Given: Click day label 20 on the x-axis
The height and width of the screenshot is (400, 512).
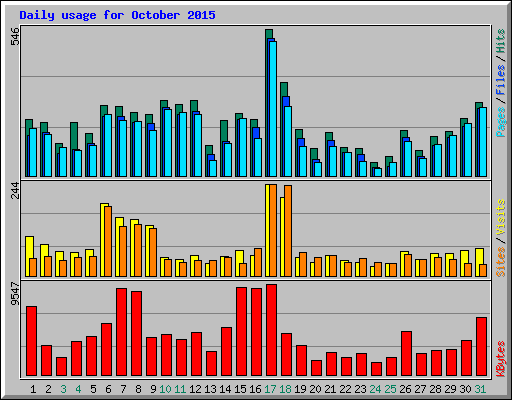Looking at the screenshot, I should (x=315, y=389).
